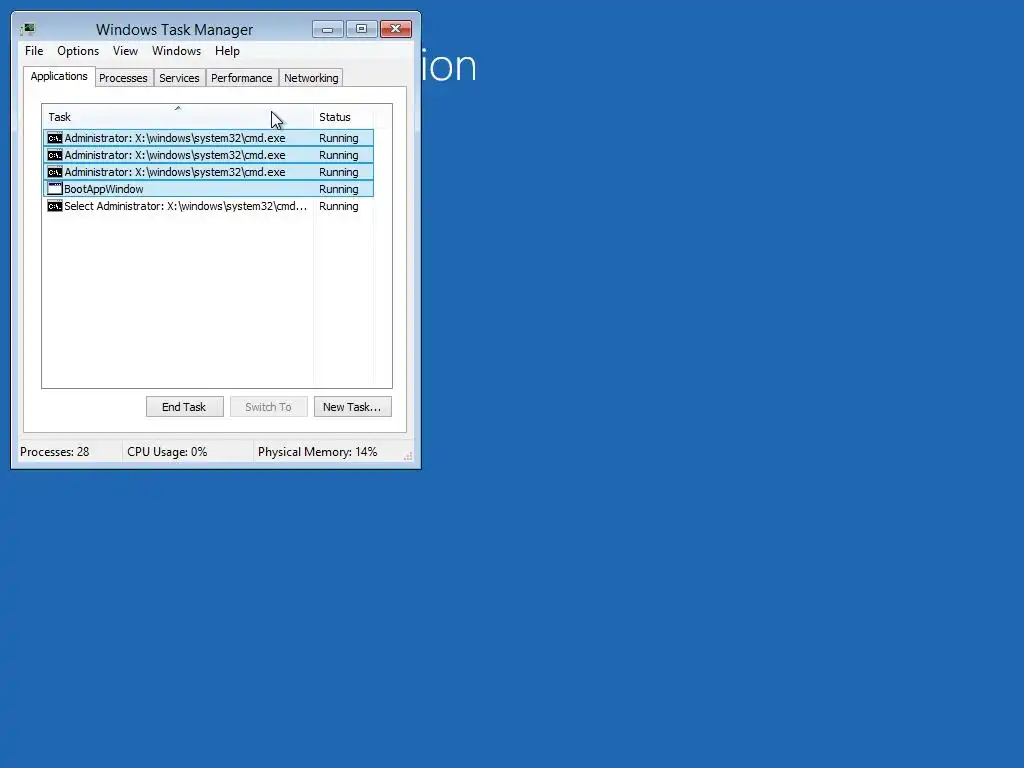This screenshot has width=1024, height=768.
Task: Switch to the Performance tab
Action: click(242, 78)
